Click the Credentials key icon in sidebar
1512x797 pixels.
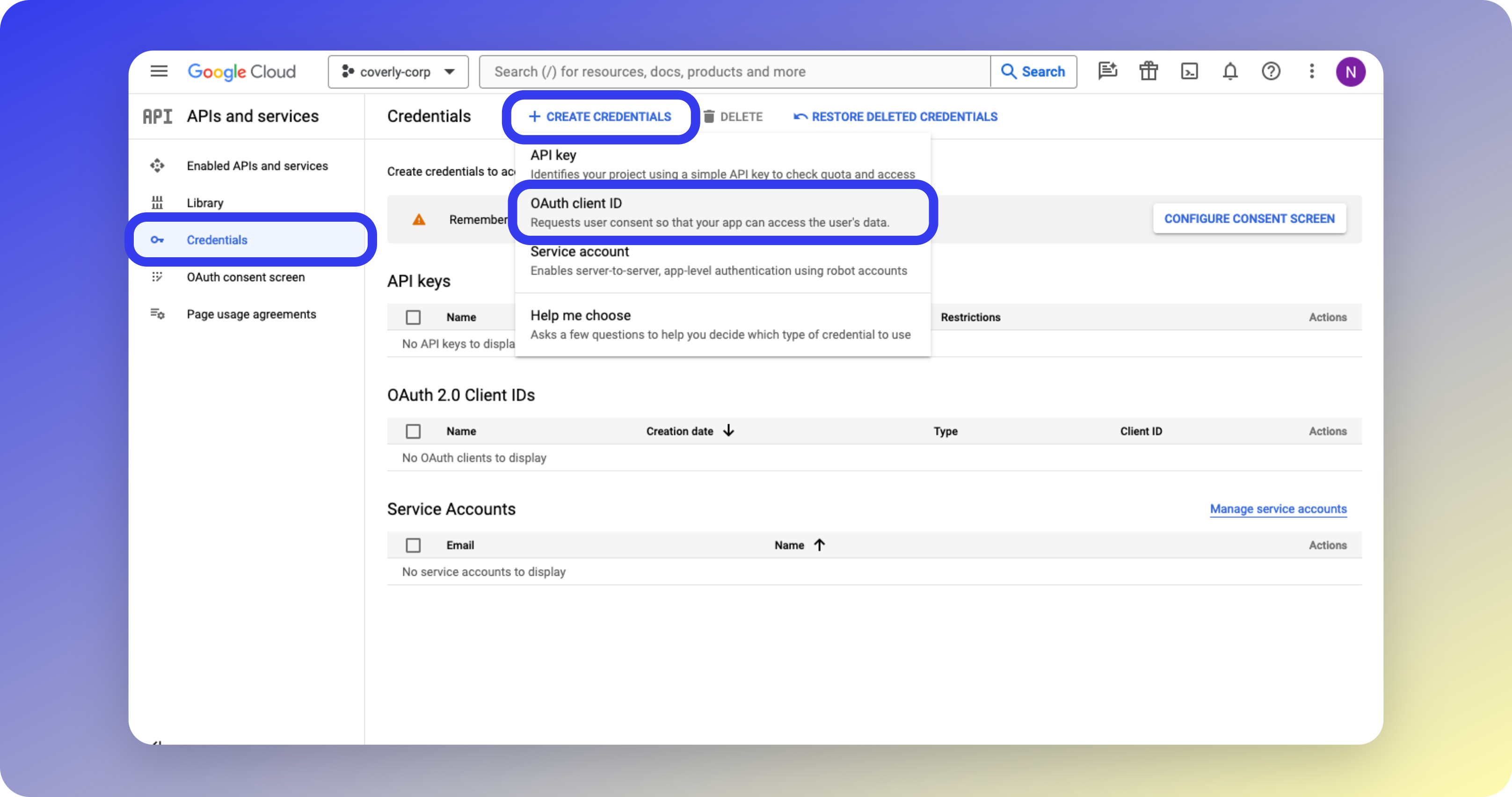click(x=158, y=240)
